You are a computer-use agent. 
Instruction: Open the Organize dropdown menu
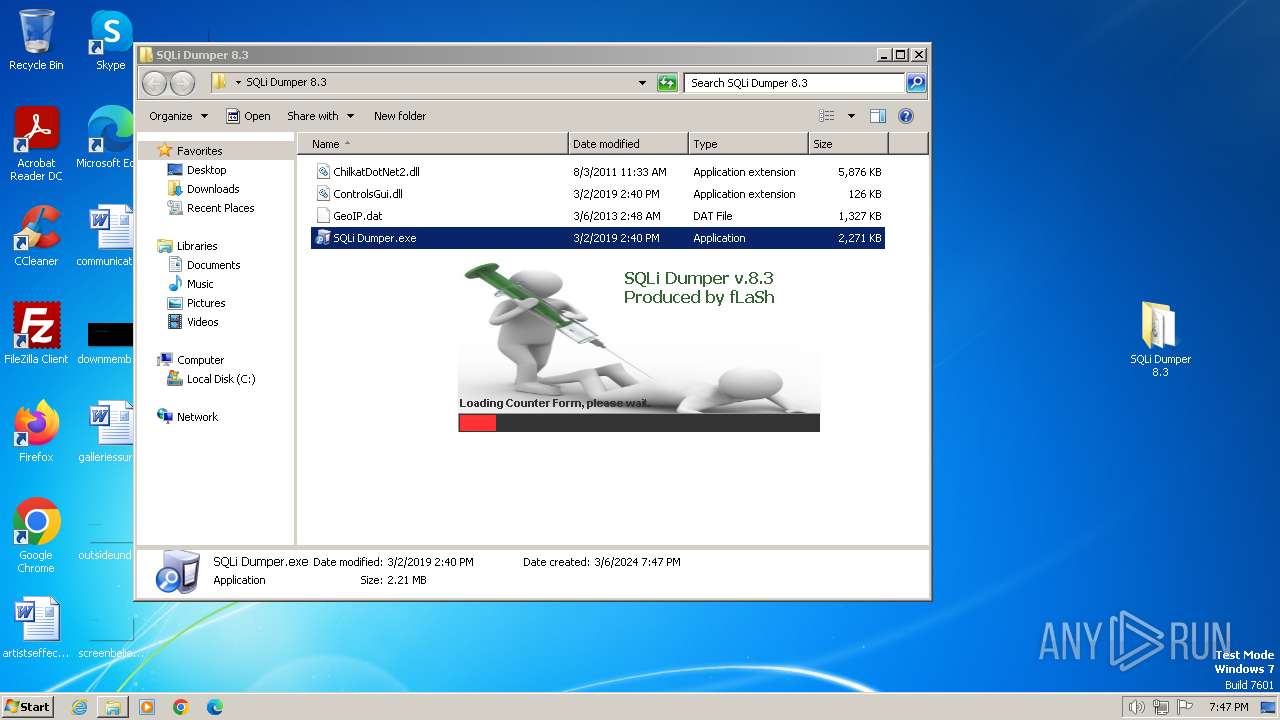click(178, 116)
